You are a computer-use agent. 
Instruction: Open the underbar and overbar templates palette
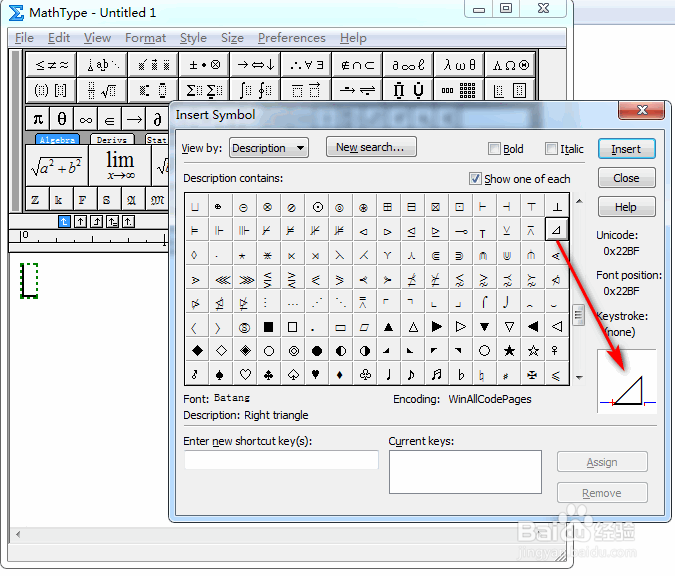(x=306, y=90)
